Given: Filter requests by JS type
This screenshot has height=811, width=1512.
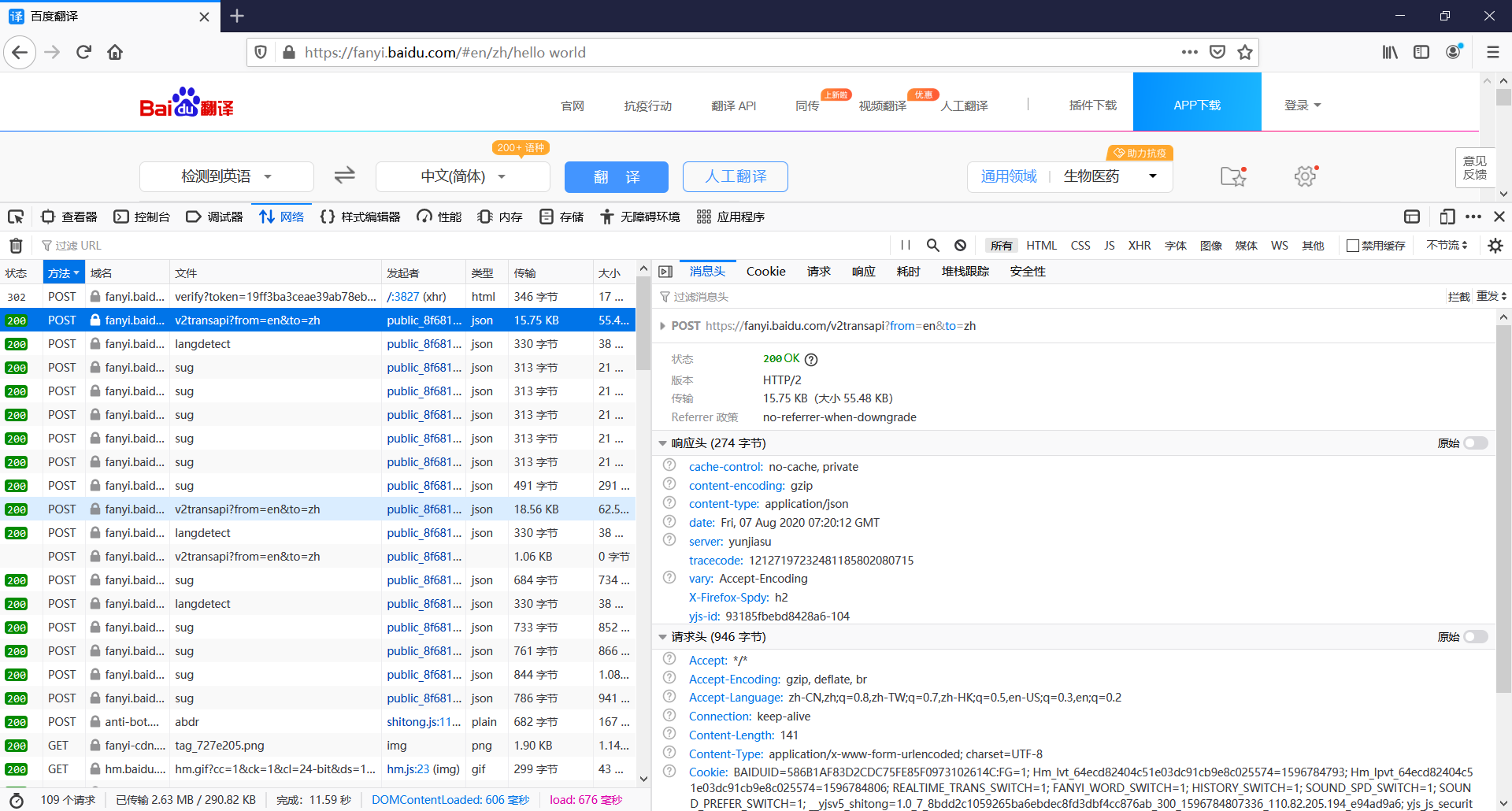Looking at the screenshot, I should pos(1109,246).
